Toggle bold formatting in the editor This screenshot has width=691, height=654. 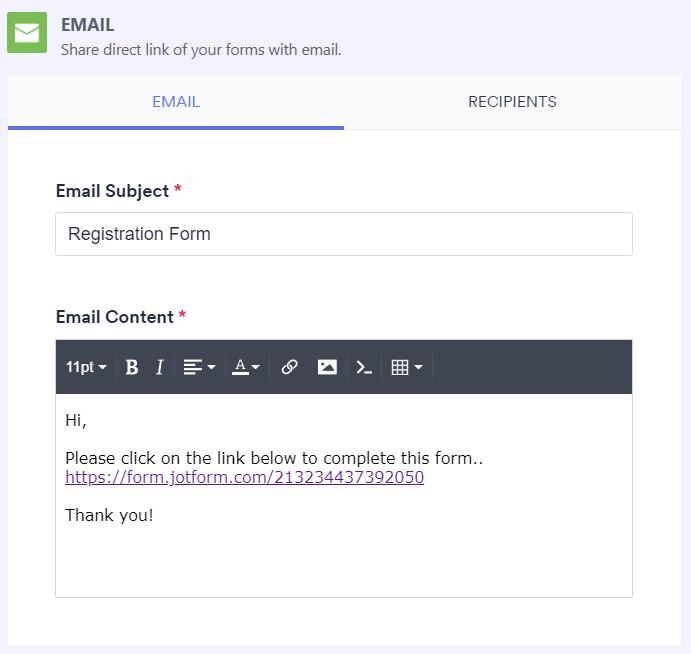point(132,367)
